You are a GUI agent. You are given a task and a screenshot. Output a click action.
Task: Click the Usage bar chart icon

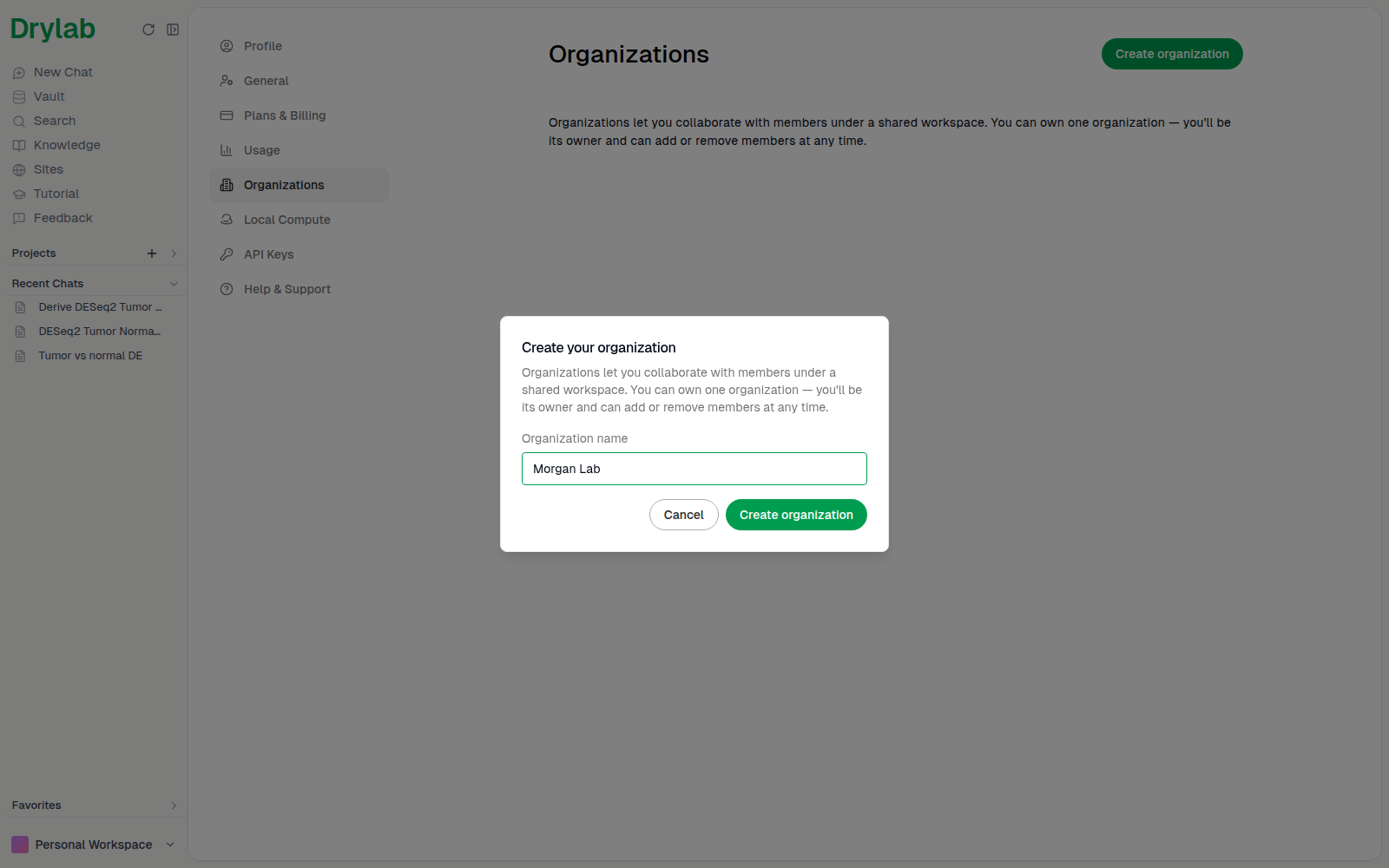(x=227, y=150)
